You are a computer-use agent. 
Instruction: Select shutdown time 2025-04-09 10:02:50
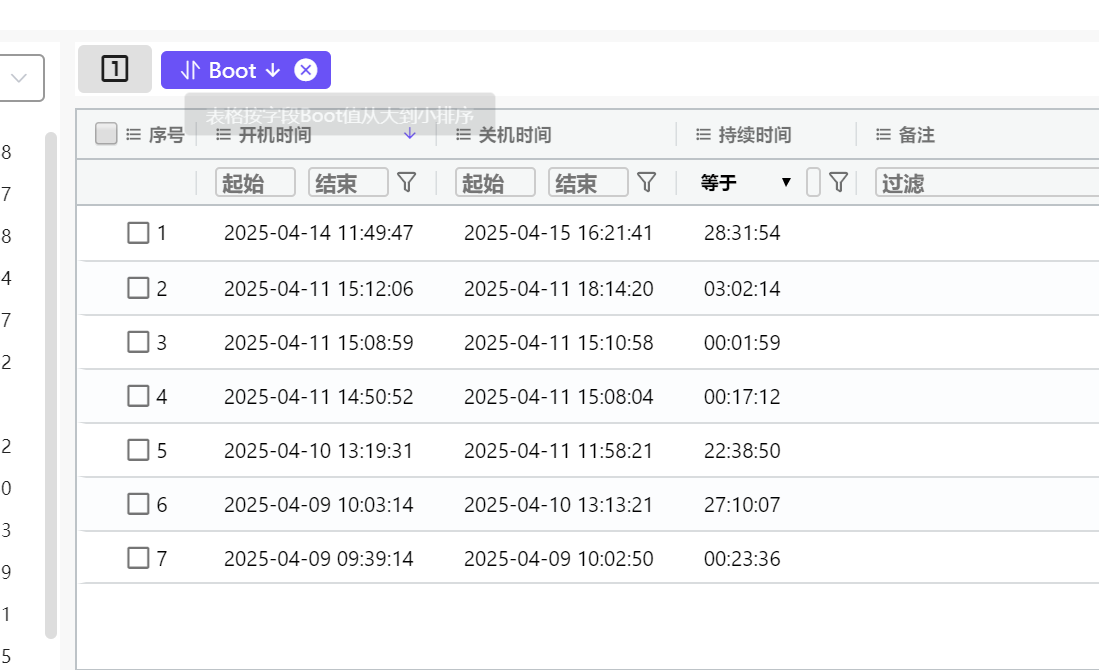tap(559, 559)
